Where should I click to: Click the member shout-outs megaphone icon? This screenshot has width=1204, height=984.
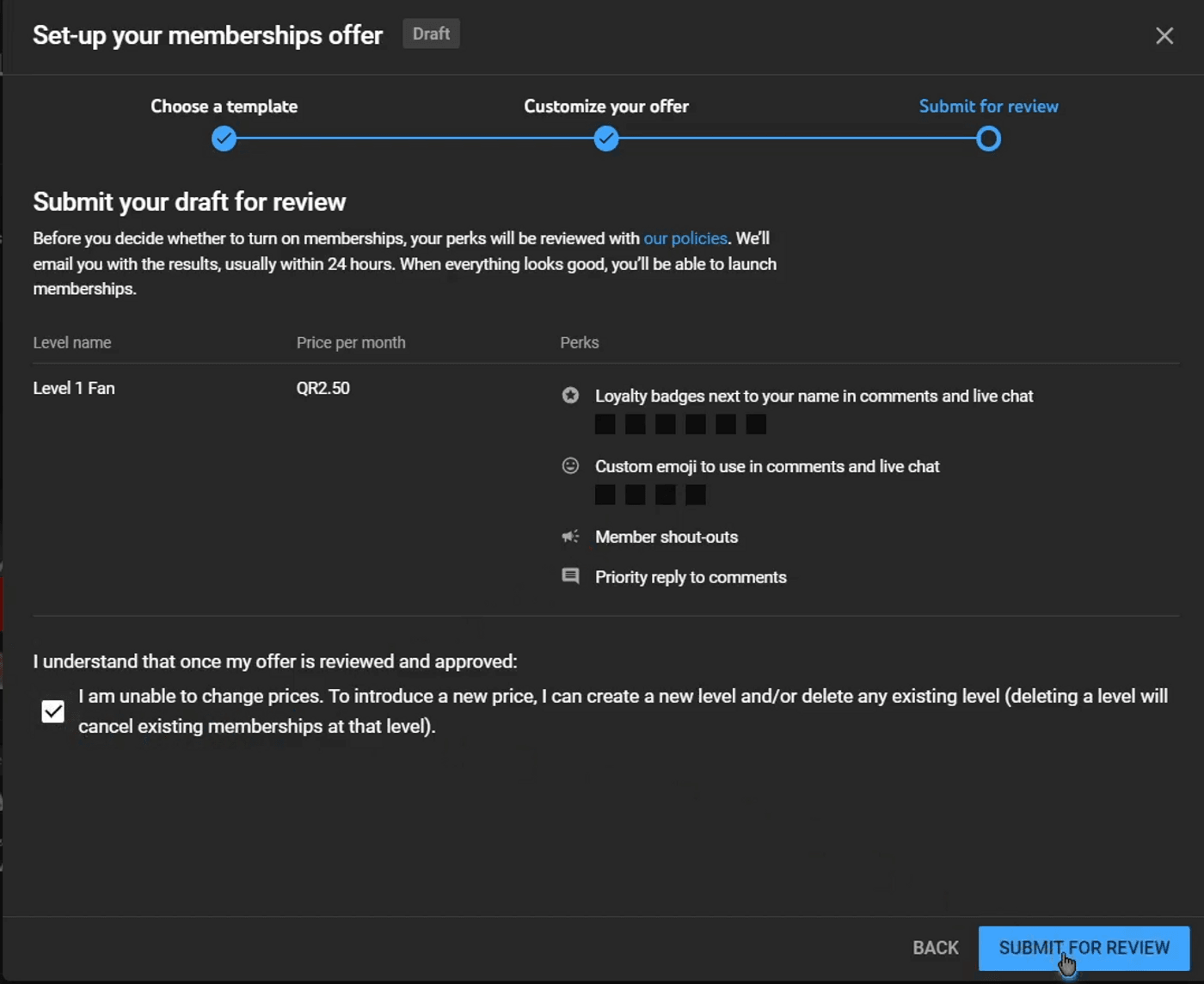pyautogui.click(x=570, y=537)
